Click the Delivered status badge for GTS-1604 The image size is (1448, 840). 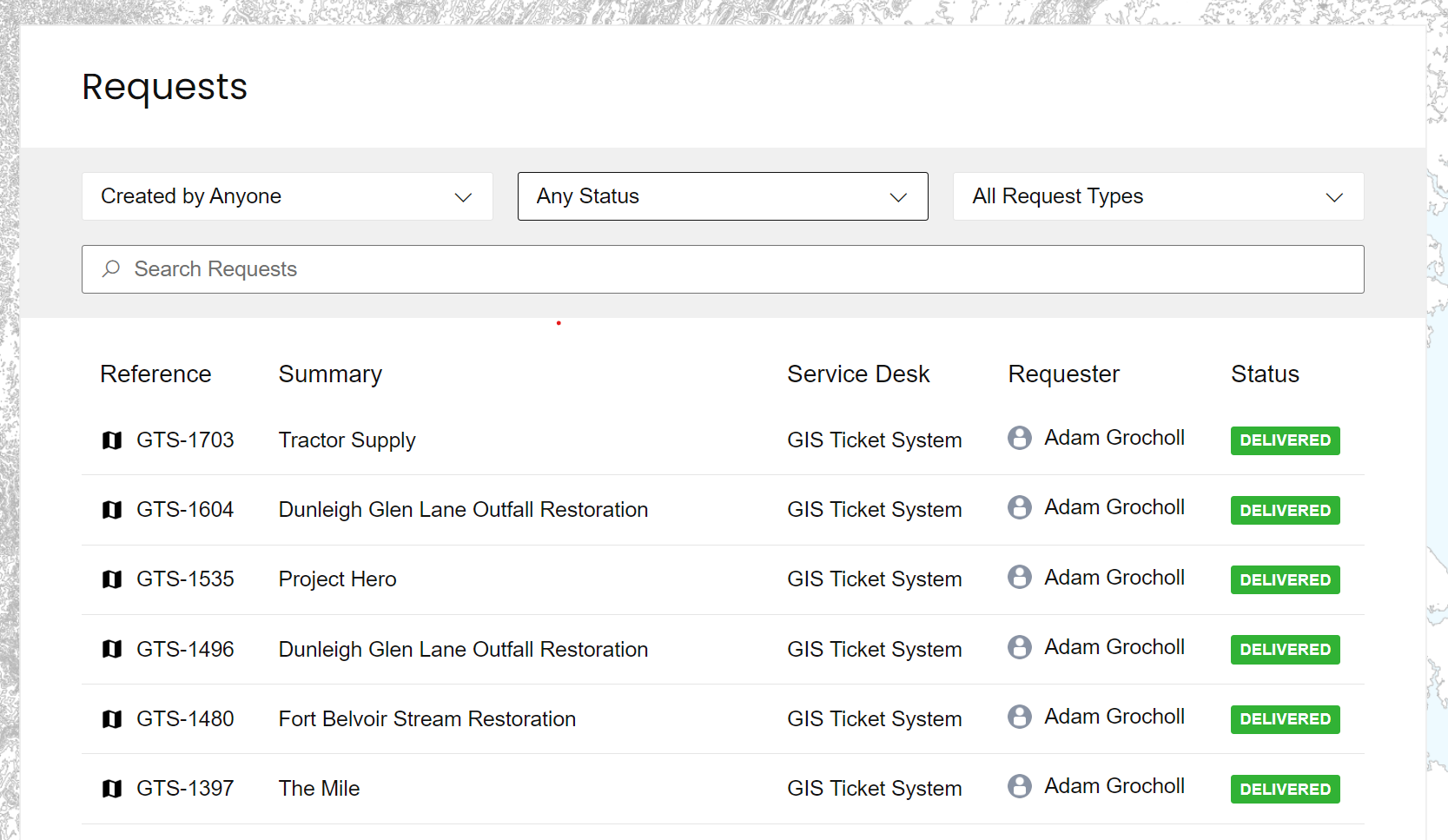tap(1284, 511)
